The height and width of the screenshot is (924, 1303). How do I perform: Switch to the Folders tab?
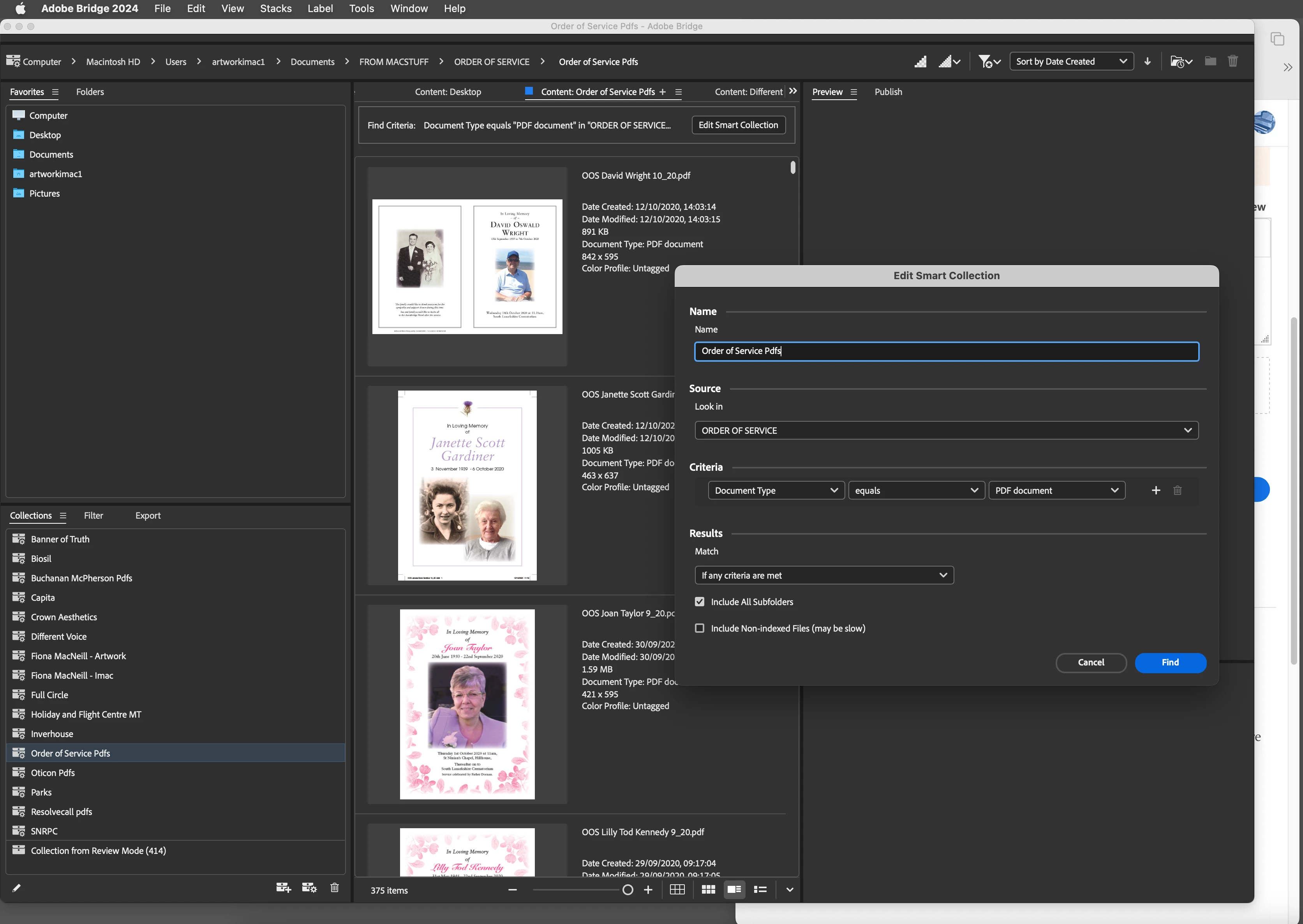pyautogui.click(x=90, y=92)
